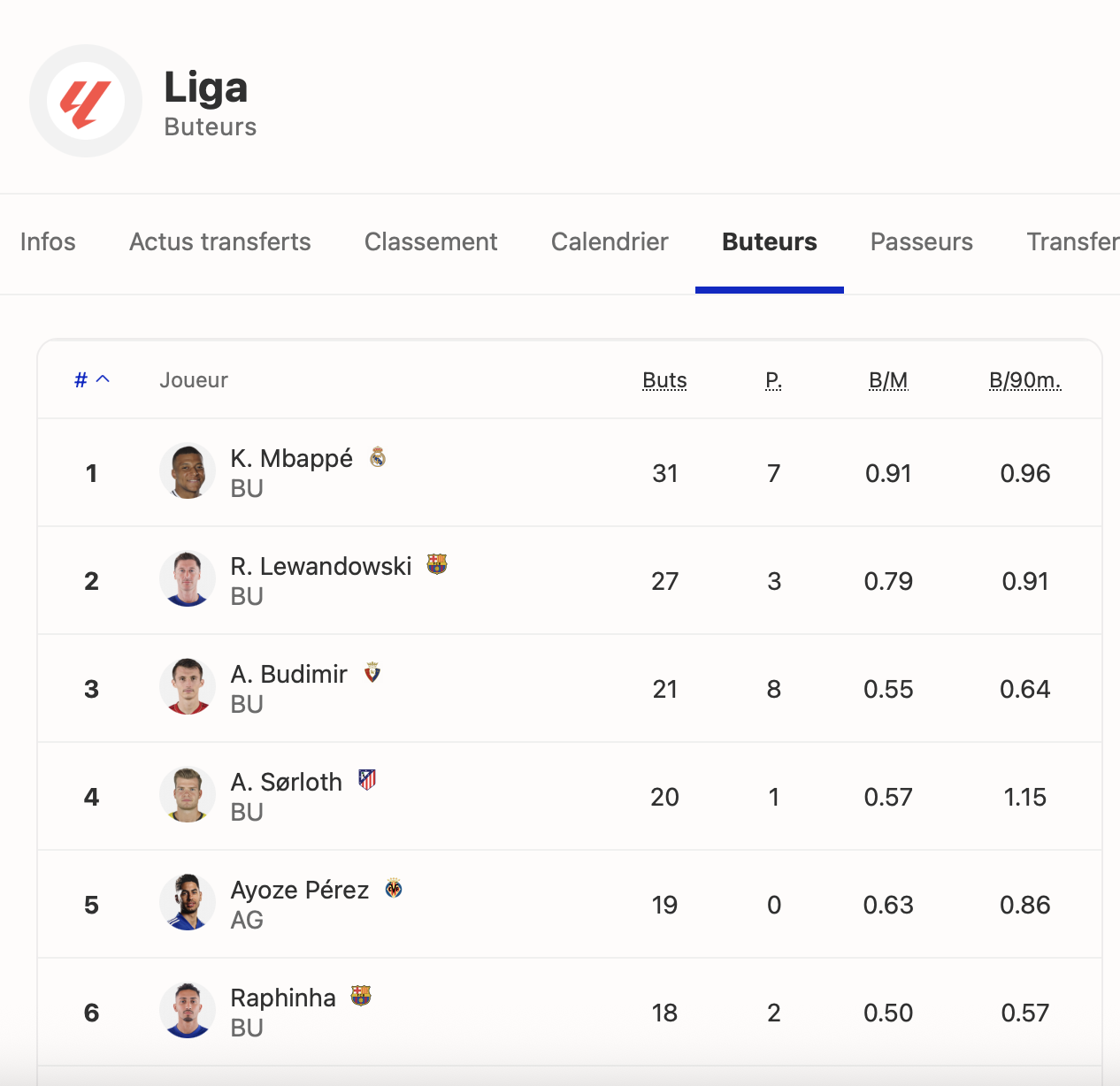
Task: Click Barcelona crest next to Raphinha
Action: point(361,996)
